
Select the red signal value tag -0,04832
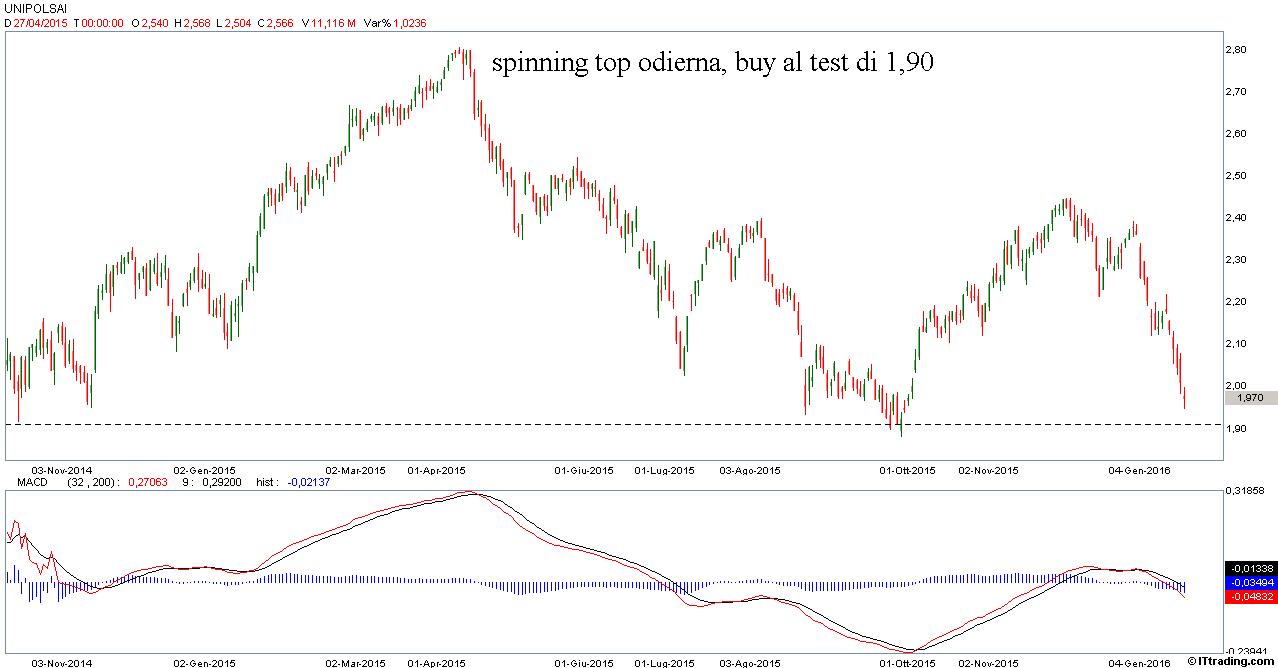(1250, 595)
